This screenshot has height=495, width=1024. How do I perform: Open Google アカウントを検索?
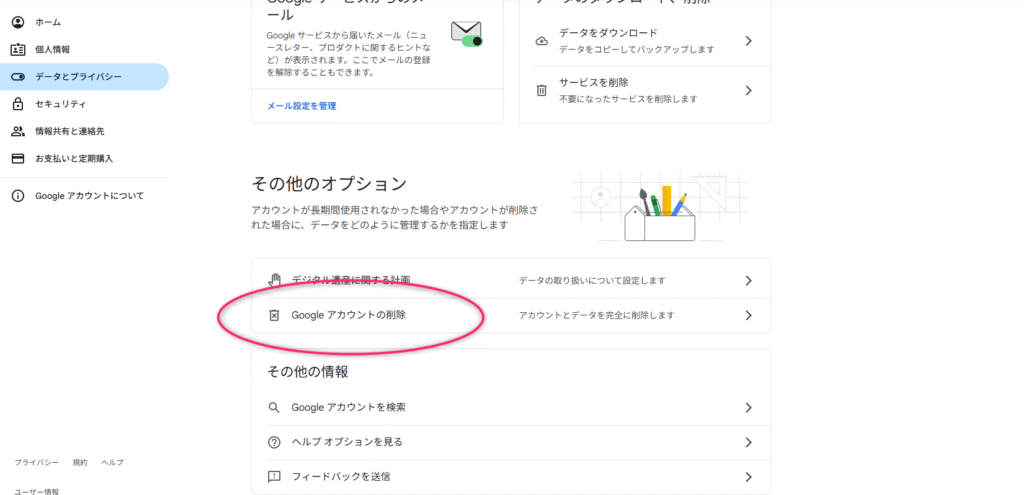(x=511, y=407)
